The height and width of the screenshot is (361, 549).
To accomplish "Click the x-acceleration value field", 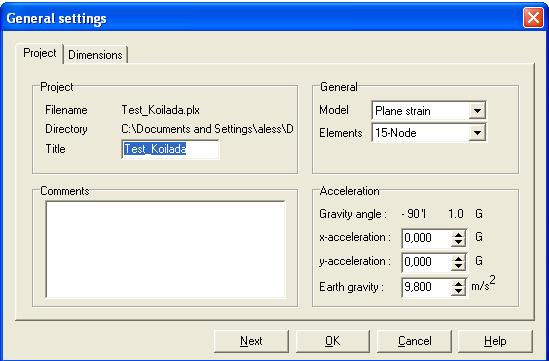I will pos(426,238).
